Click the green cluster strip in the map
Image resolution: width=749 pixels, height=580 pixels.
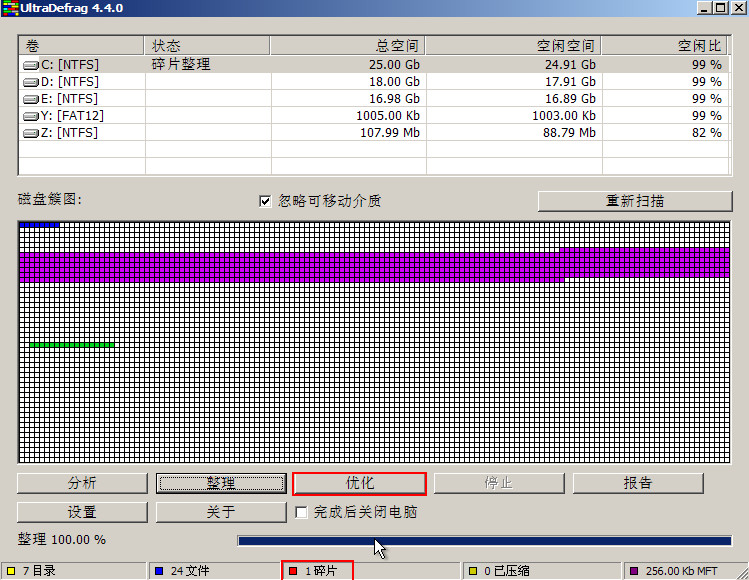[x=72, y=344]
